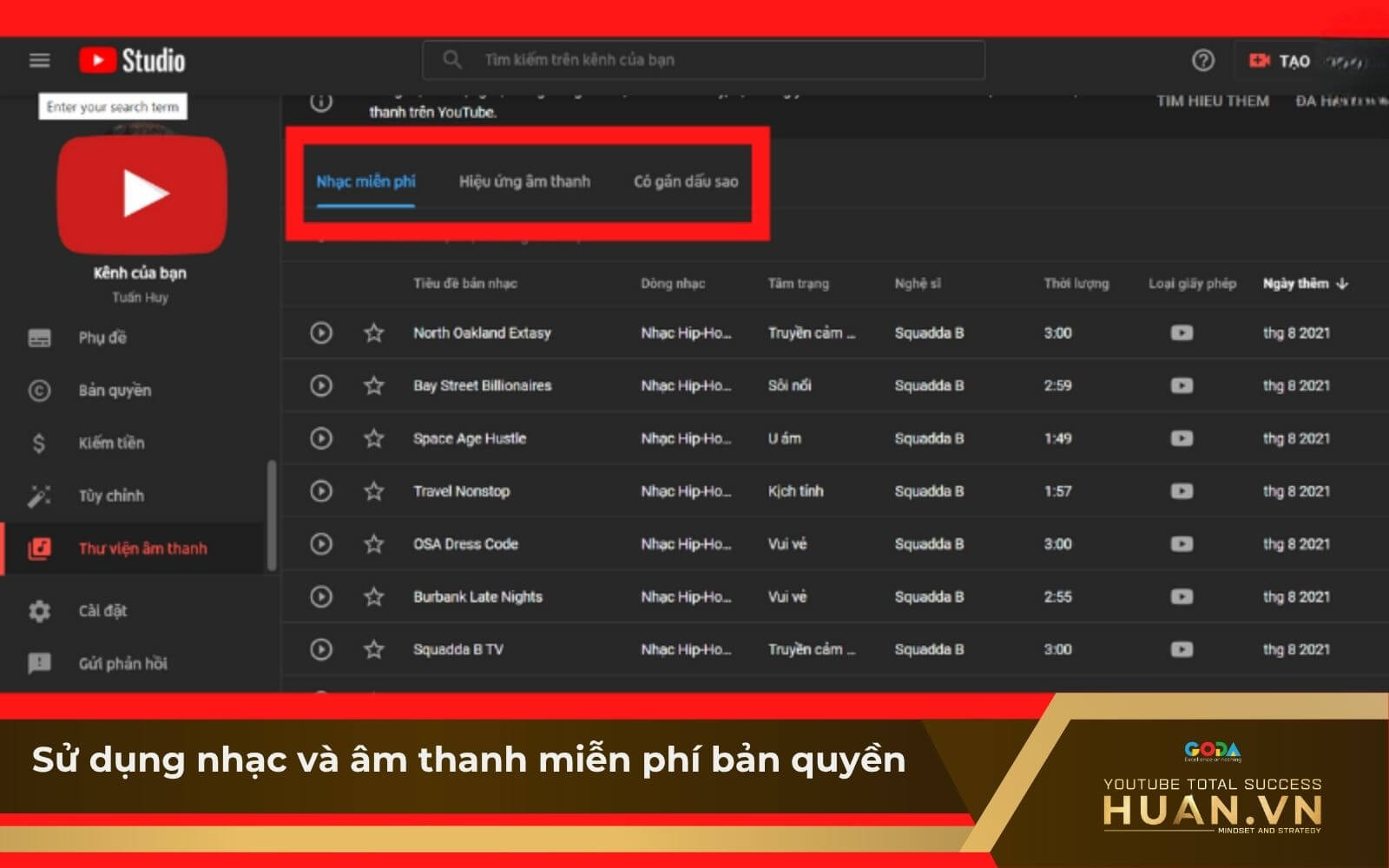The height and width of the screenshot is (868, 1389).
Task: Open Bản quyền copyright section
Action: [x=115, y=391]
